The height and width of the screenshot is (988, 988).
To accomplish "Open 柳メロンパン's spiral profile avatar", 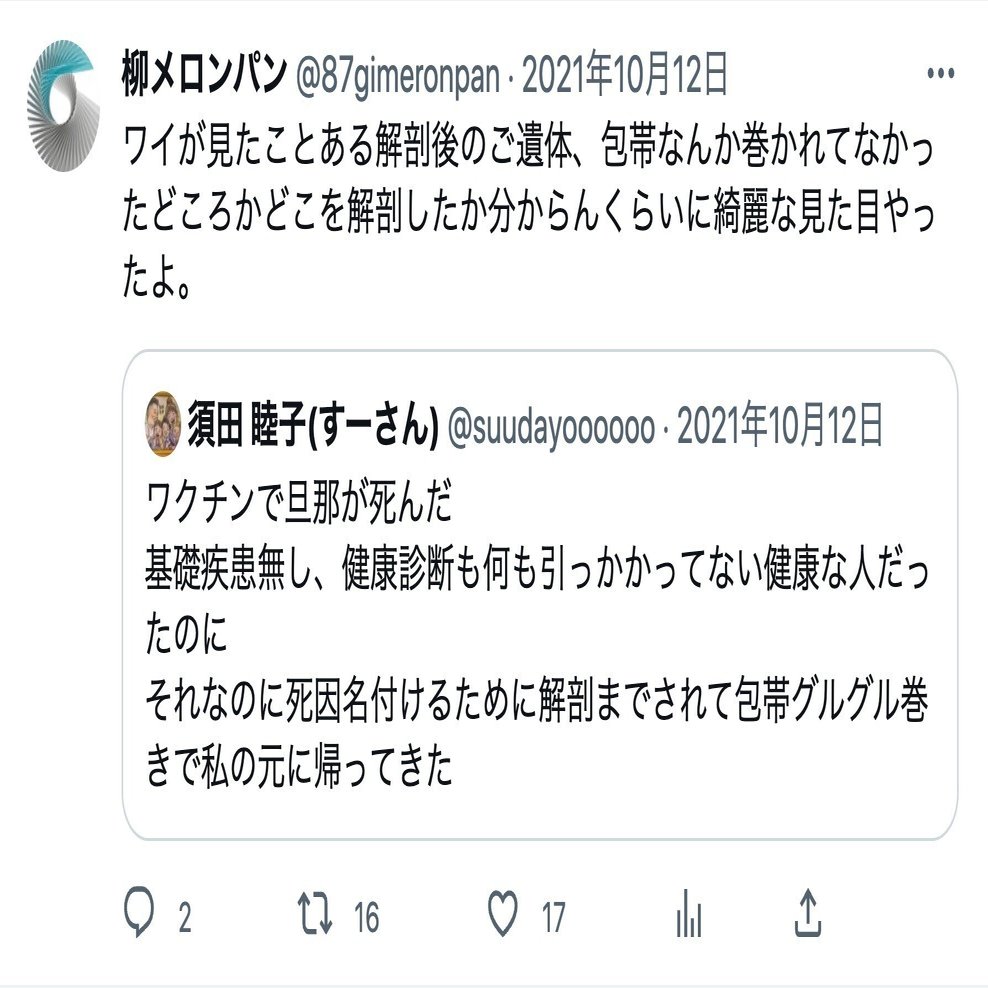I will pos(63,105).
